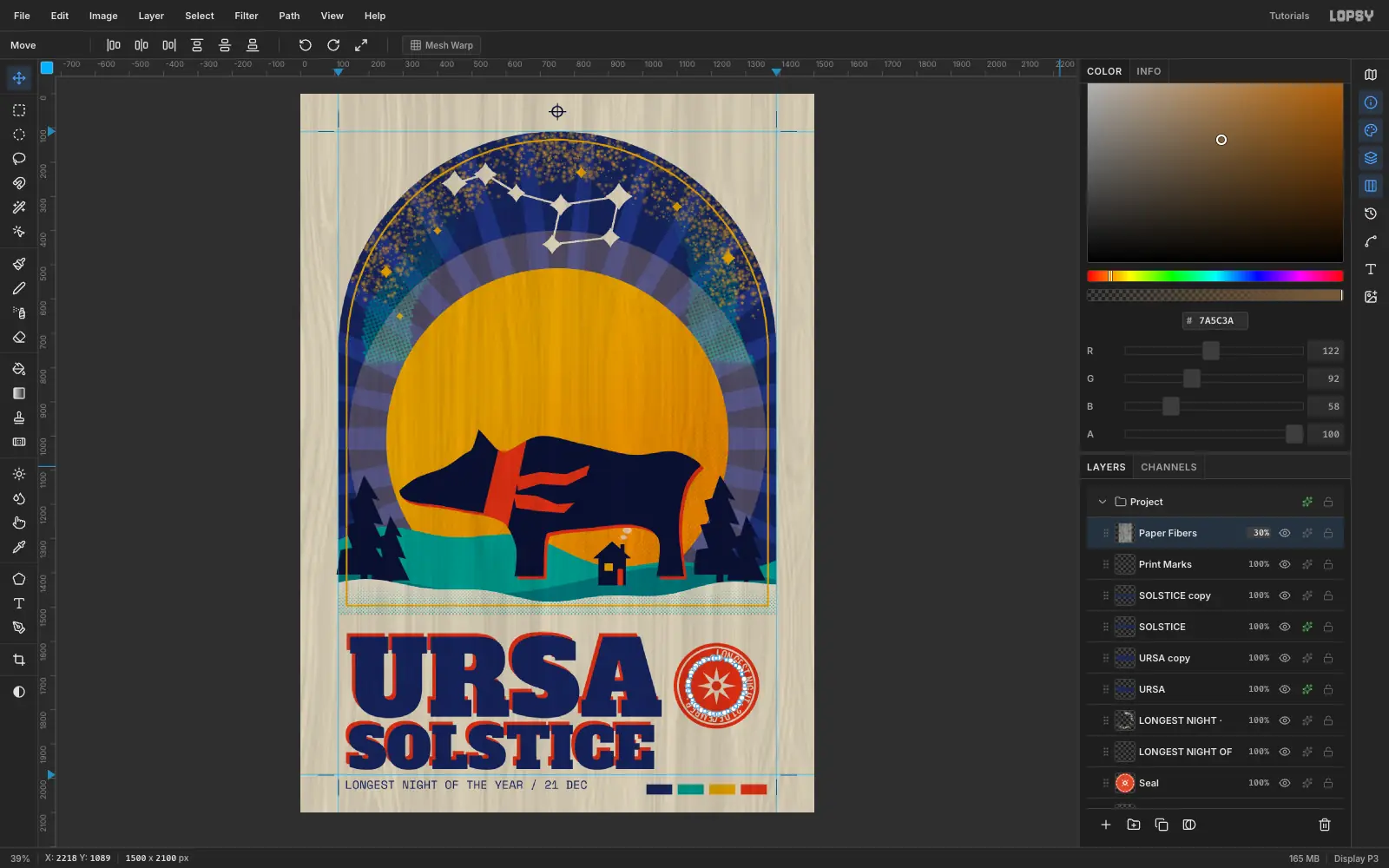Open the File menu
The width and height of the screenshot is (1389, 868).
[22, 16]
